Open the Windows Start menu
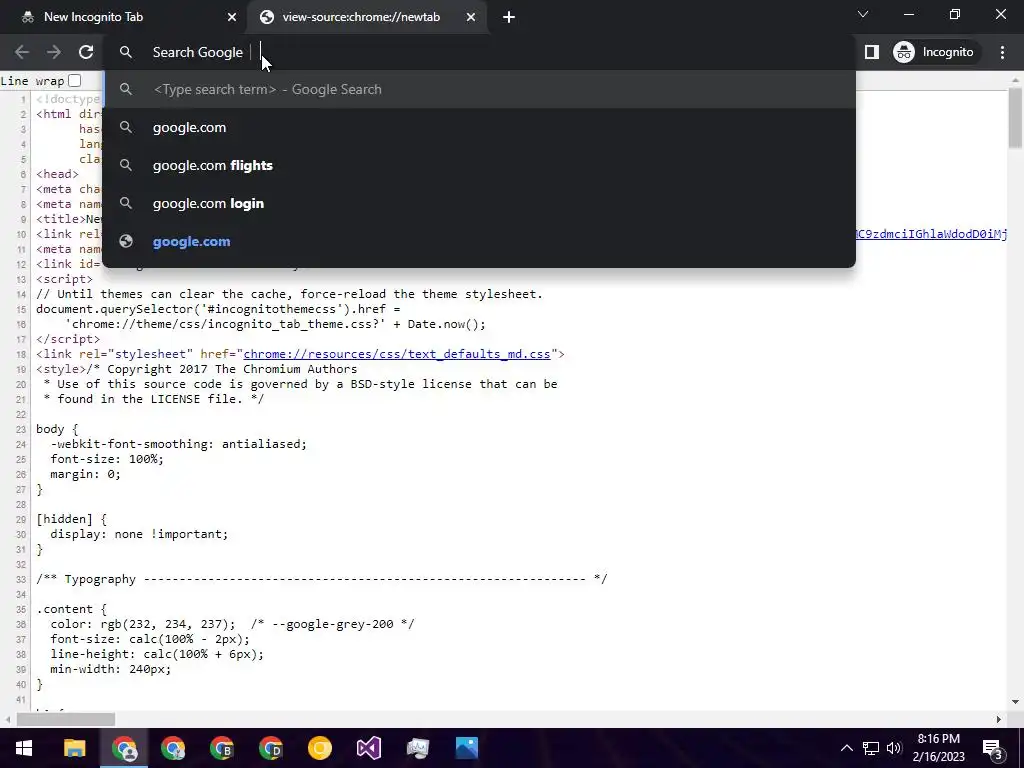 coord(24,748)
